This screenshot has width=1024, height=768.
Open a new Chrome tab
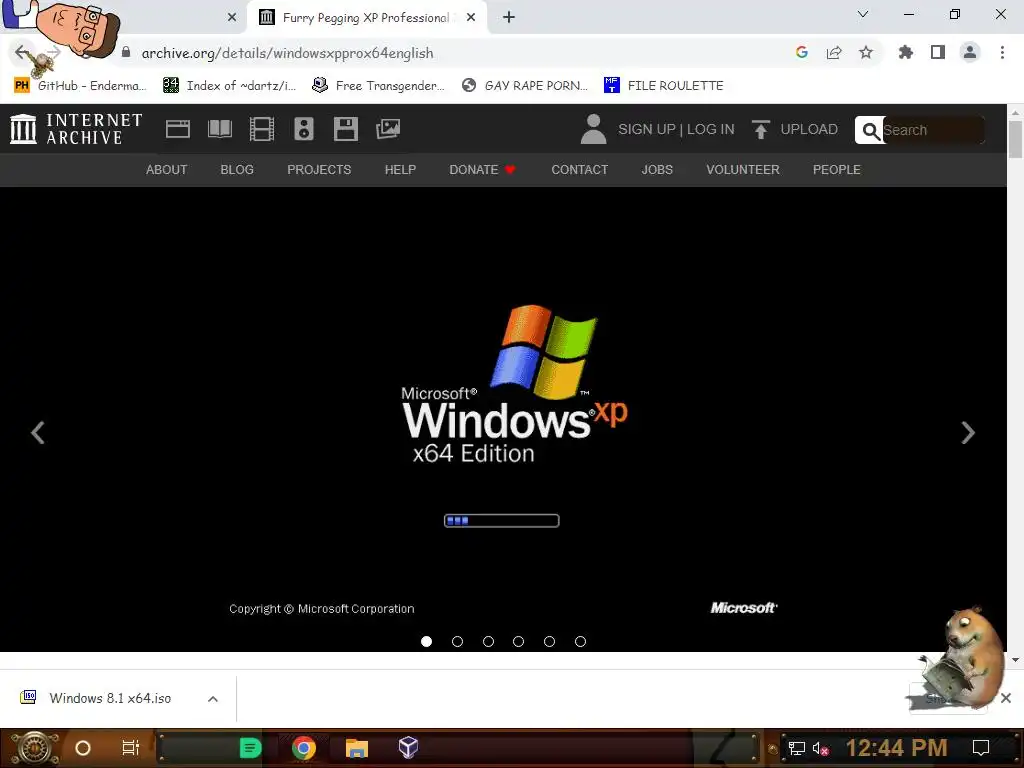point(509,18)
